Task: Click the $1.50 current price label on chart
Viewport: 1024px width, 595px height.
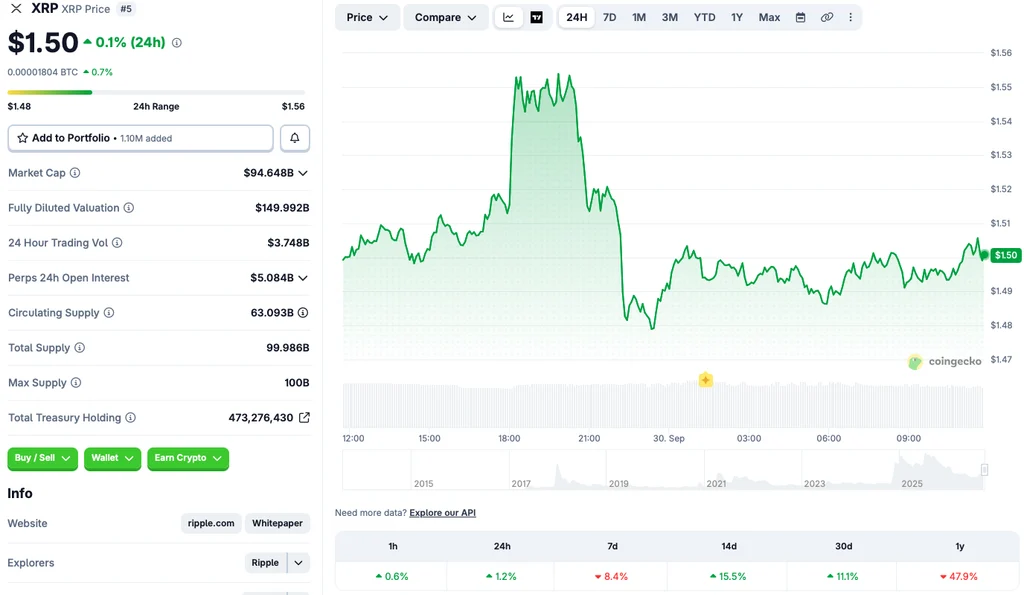Action: pyautogui.click(x=1006, y=255)
